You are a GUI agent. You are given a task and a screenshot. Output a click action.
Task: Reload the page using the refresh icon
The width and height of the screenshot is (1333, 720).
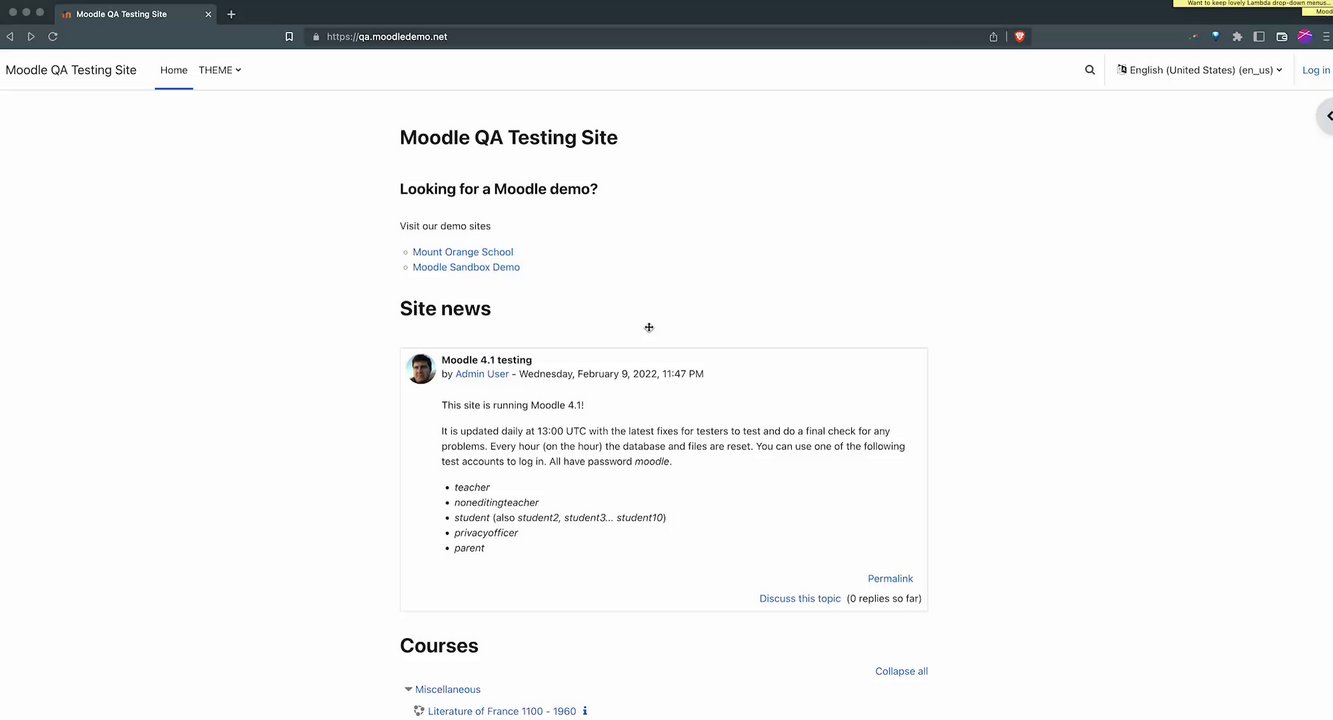point(53,37)
